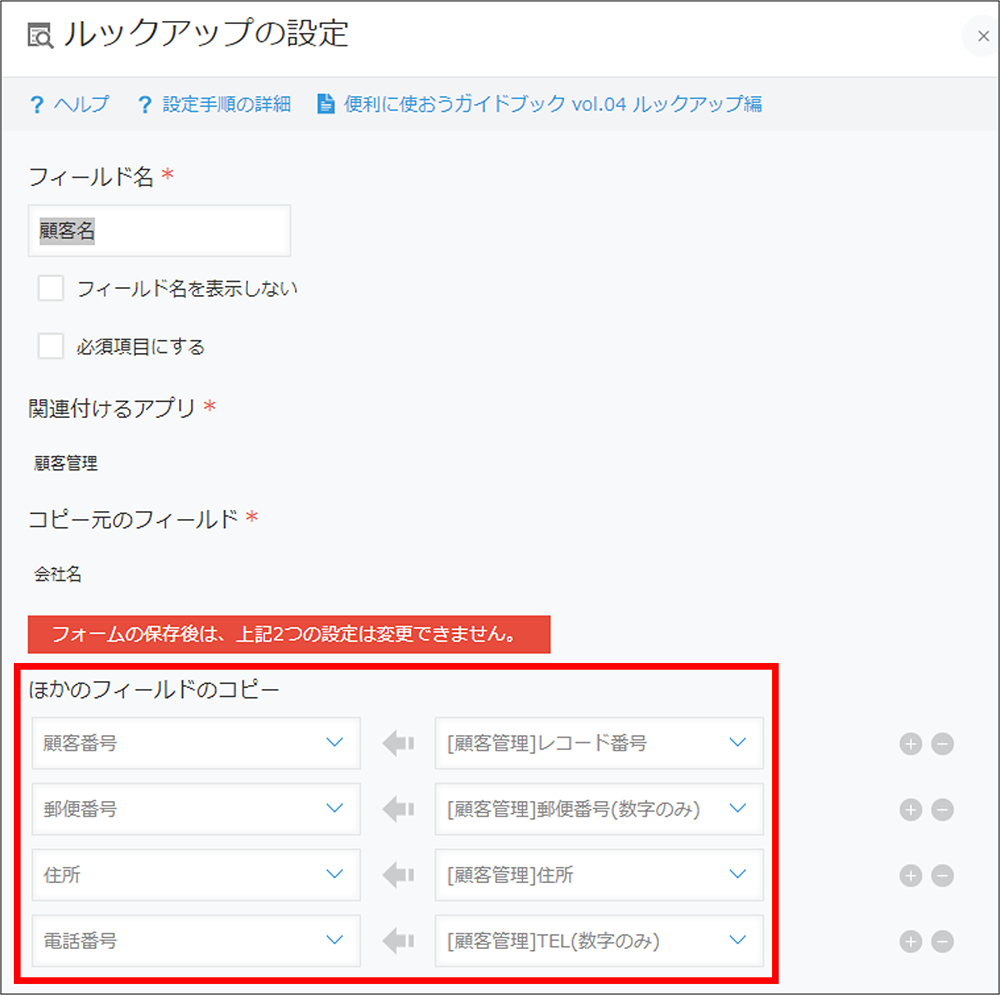Click the コピー元のフィールド label

pos(133,519)
